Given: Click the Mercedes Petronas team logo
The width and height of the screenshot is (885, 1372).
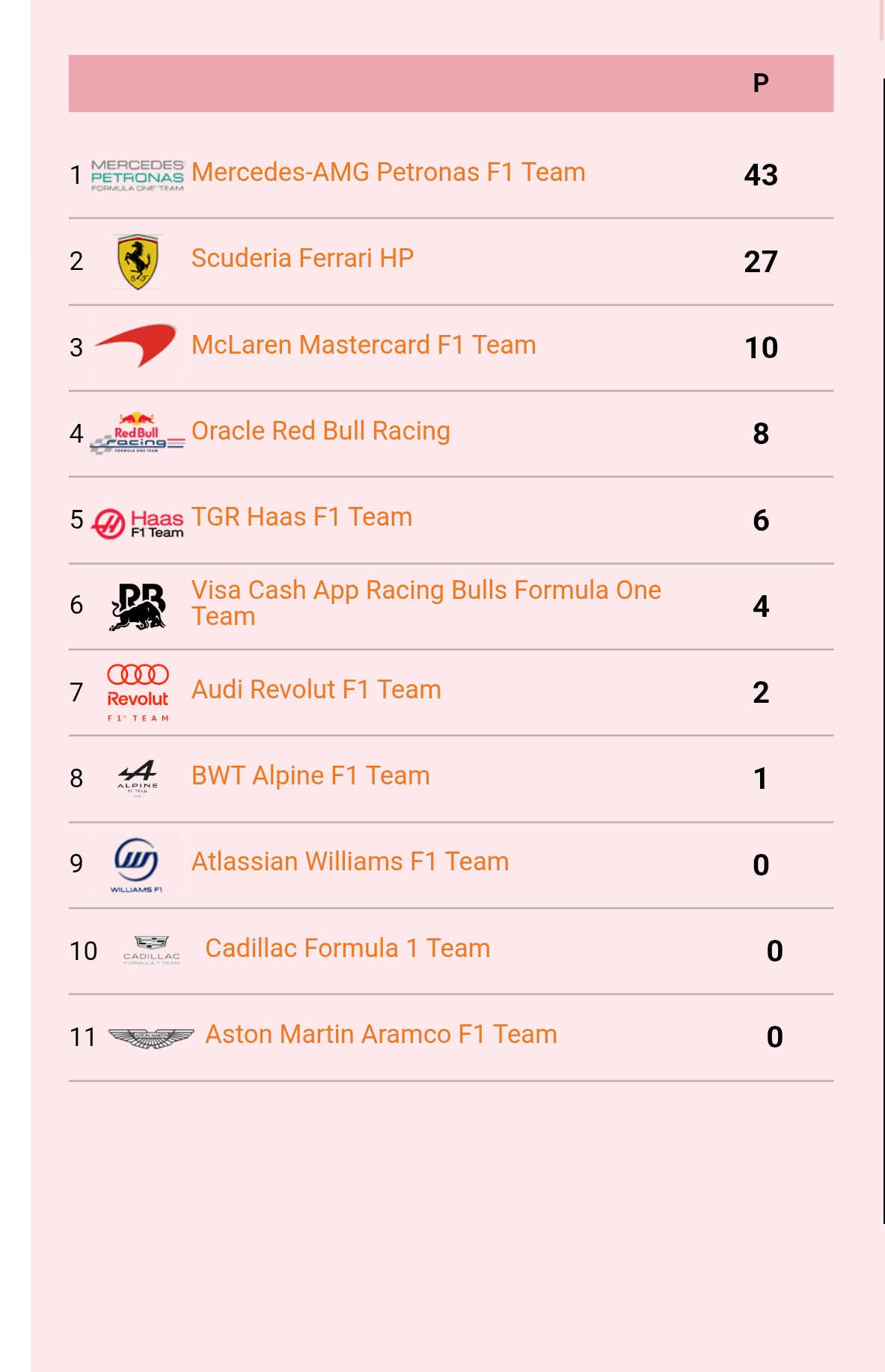Looking at the screenshot, I should tap(137, 176).
